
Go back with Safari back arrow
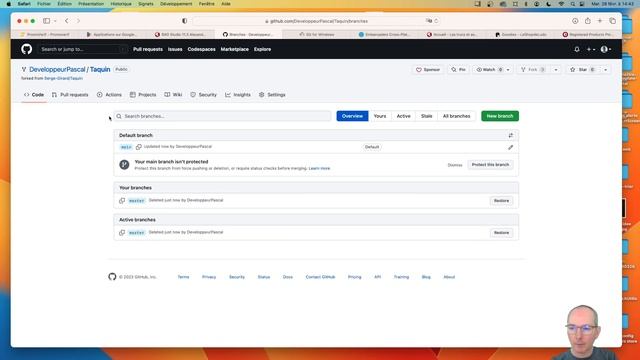67,21
